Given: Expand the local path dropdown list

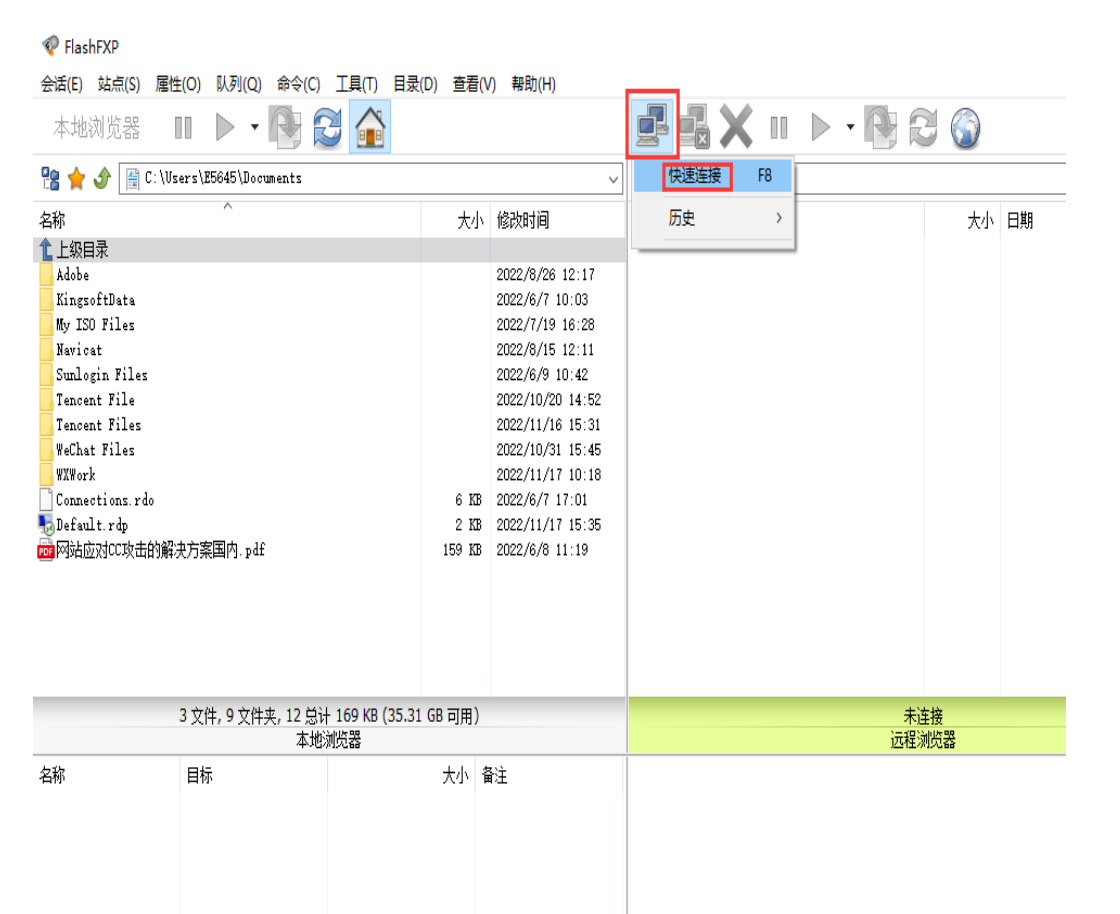Looking at the screenshot, I should click(x=614, y=179).
